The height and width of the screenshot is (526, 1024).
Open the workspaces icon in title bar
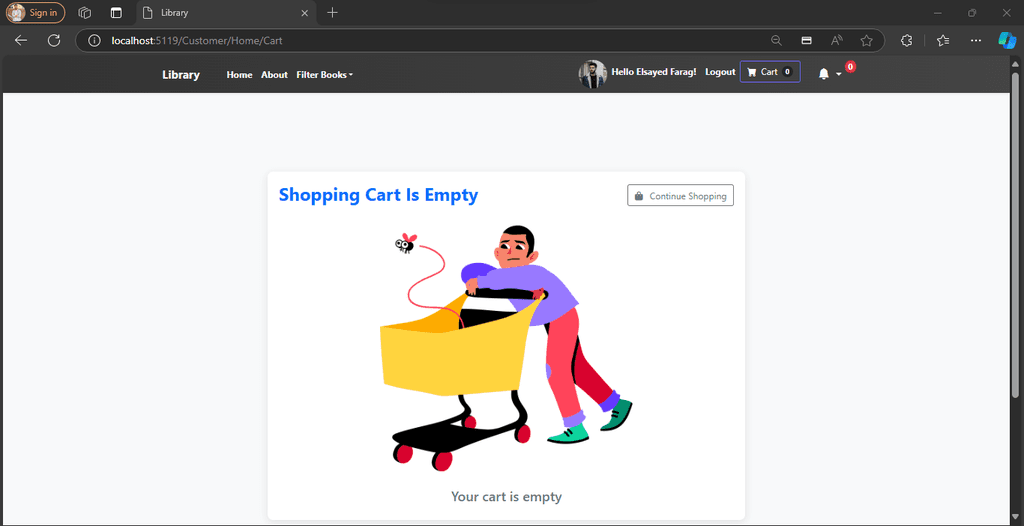click(x=84, y=12)
